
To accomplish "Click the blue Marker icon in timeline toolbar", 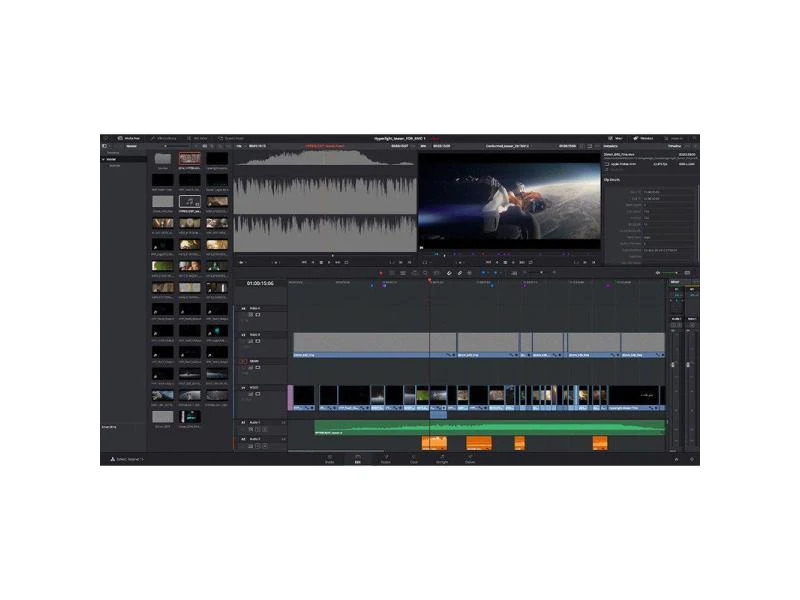I will pyautogui.click(x=495, y=273).
